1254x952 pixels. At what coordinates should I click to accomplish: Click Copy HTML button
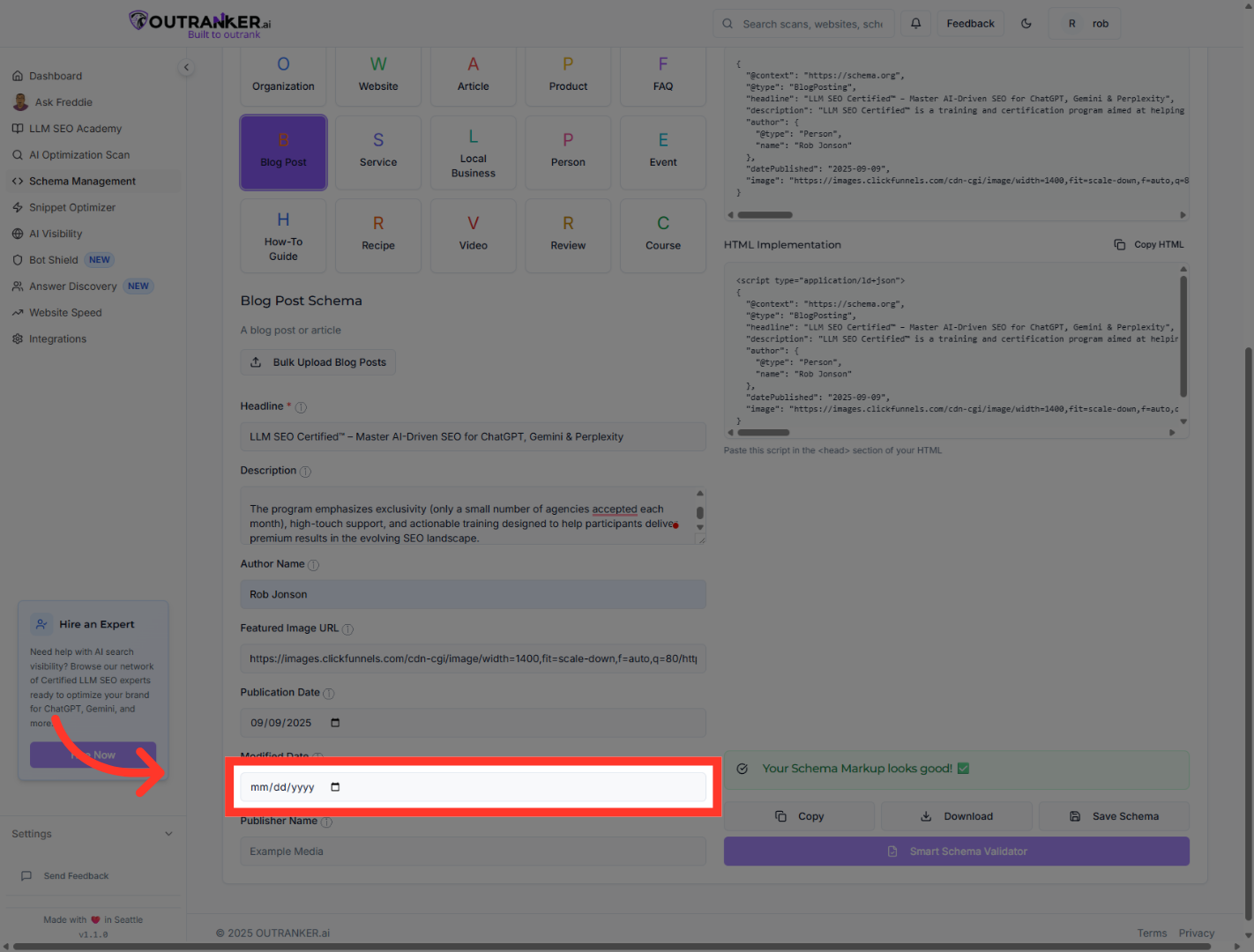point(1149,244)
